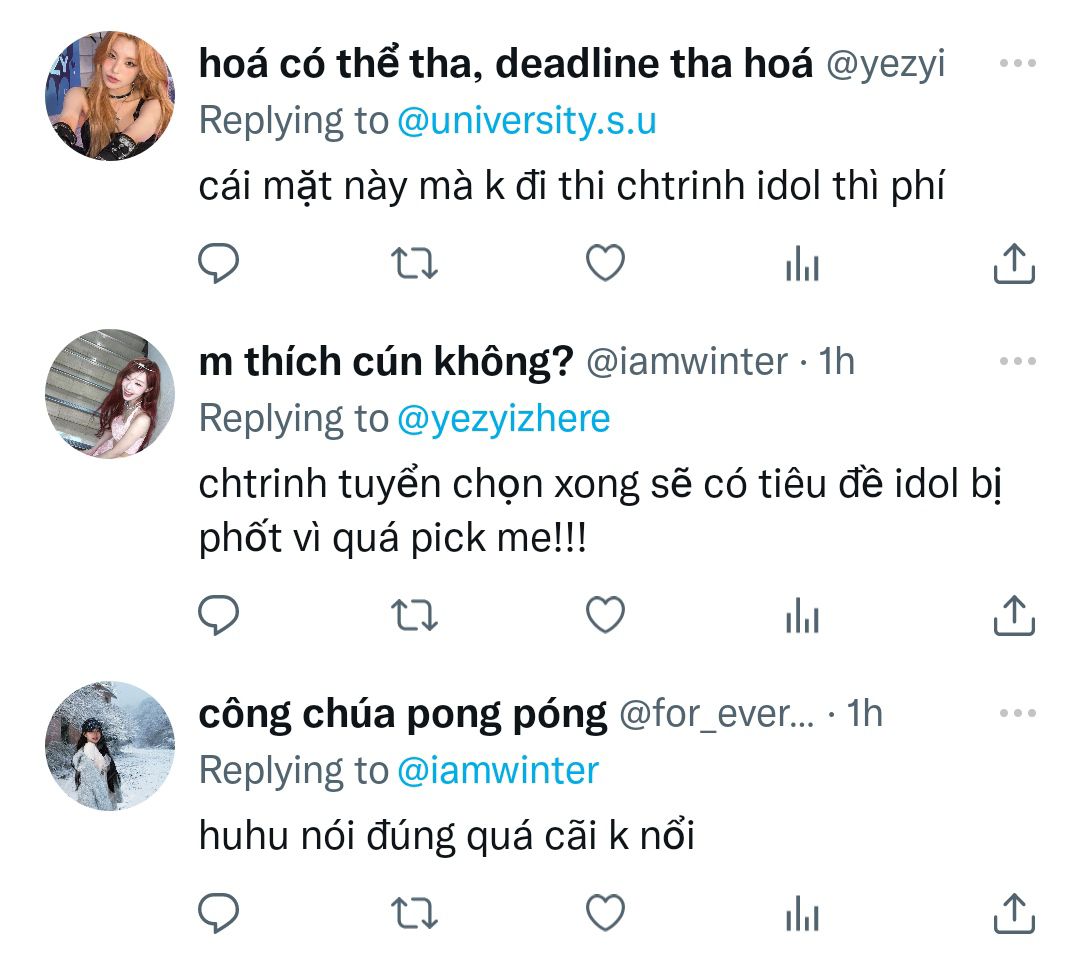The width and height of the screenshot is (1080, 975).
Task: Reply to iamwinter's pick me tweet
Action: coord(218,615)
